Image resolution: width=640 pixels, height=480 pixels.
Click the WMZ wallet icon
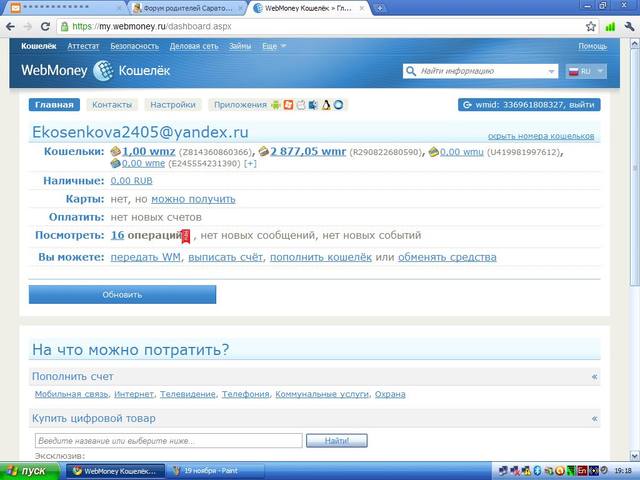(x=116, y=152)
